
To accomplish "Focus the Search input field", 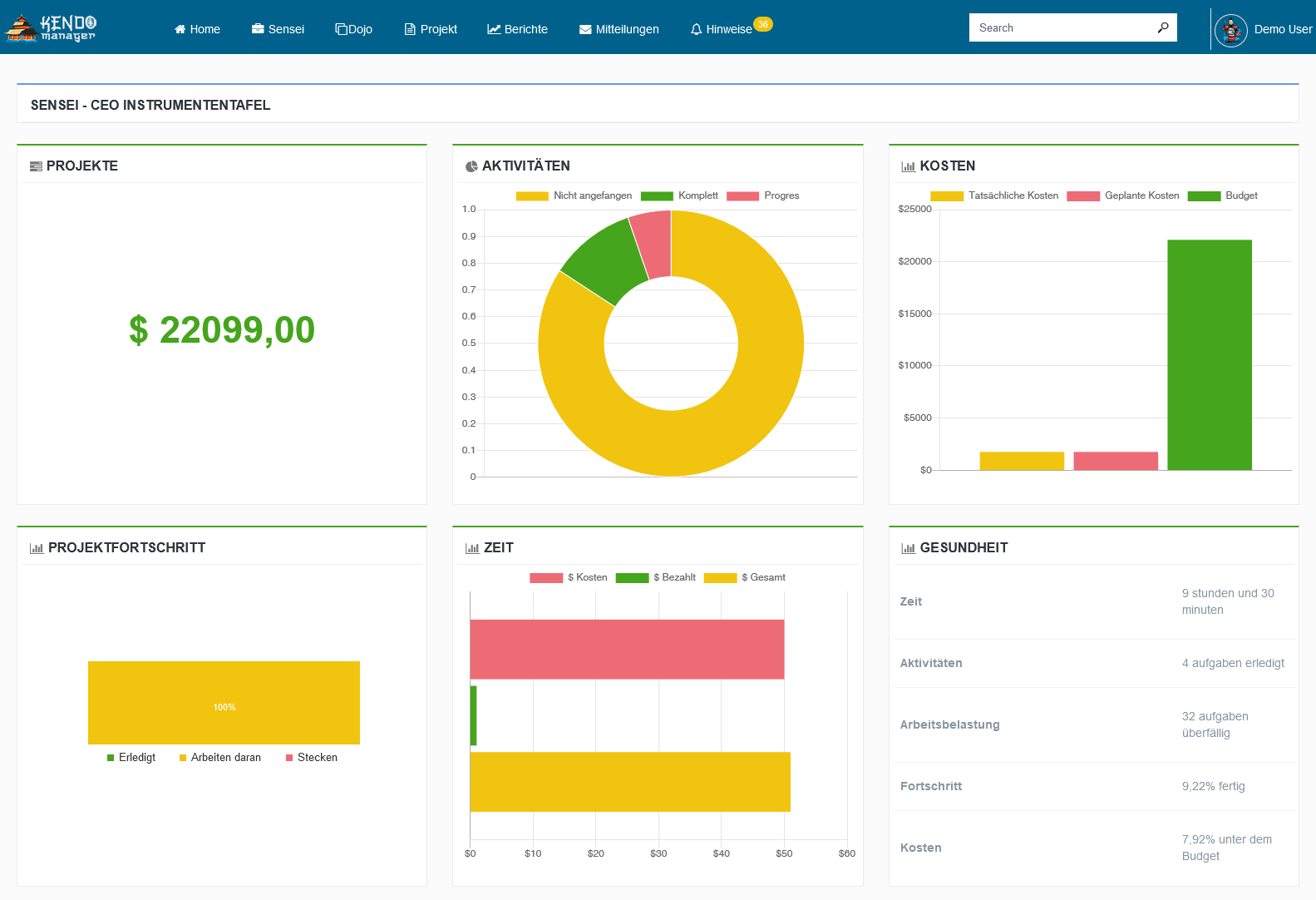I will [x=1064, y=27].
